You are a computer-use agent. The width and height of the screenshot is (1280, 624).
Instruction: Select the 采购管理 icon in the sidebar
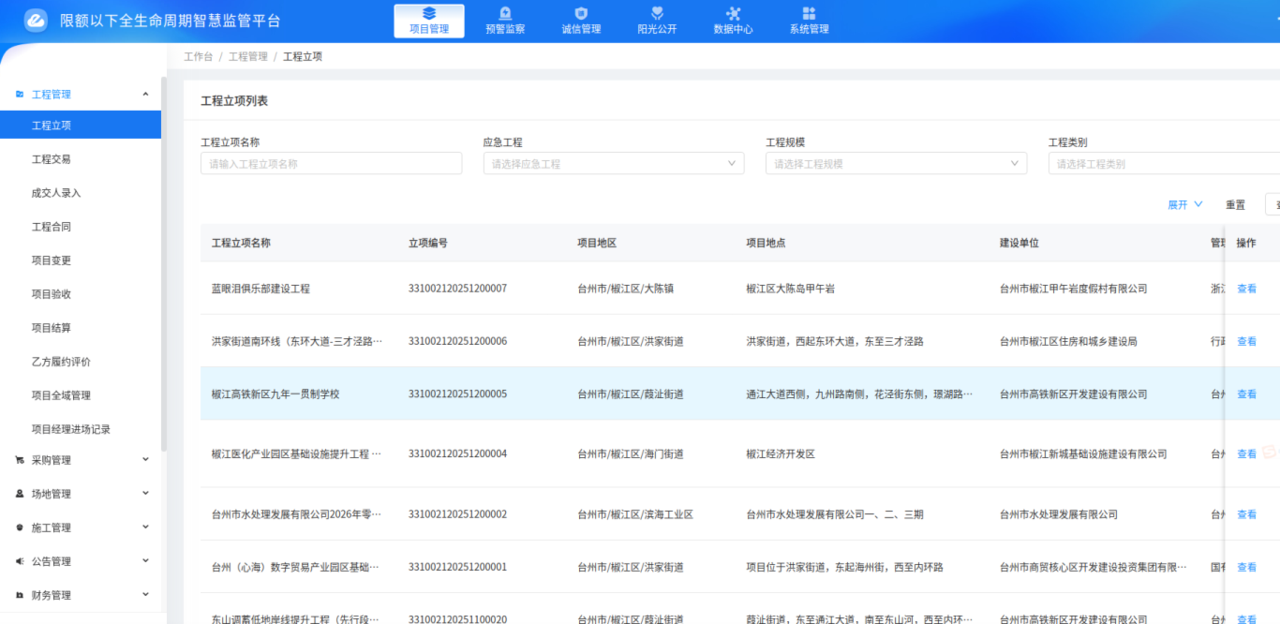[17, 459]
